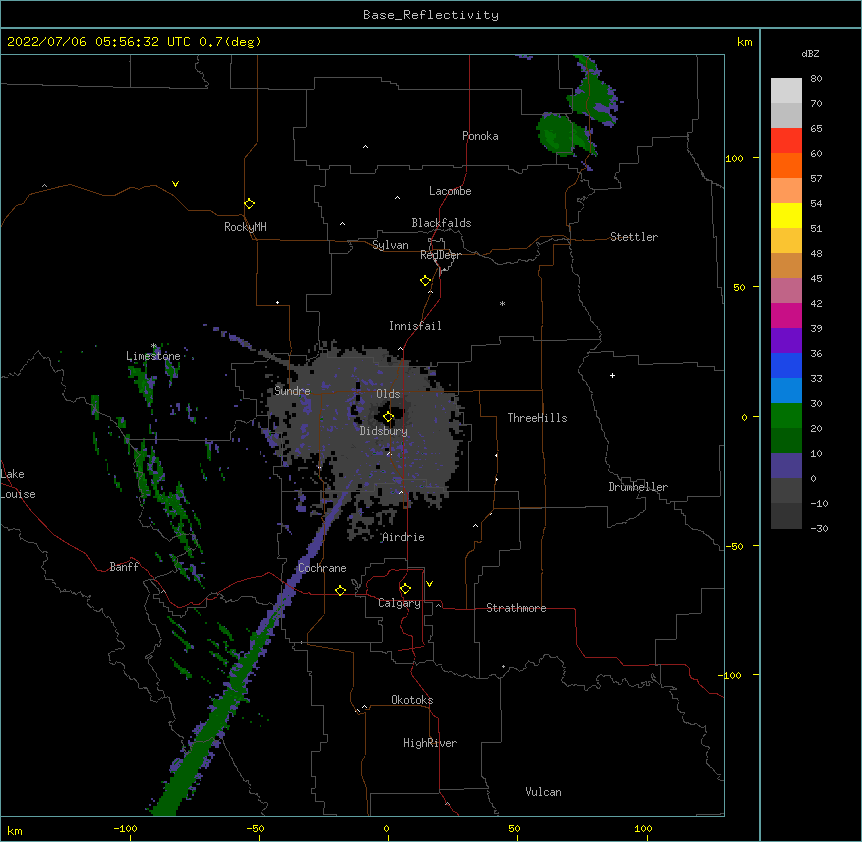Click the yellow radar site marker at Olds
The height and width of the screenshot is (842, 862).
(388, 417)
